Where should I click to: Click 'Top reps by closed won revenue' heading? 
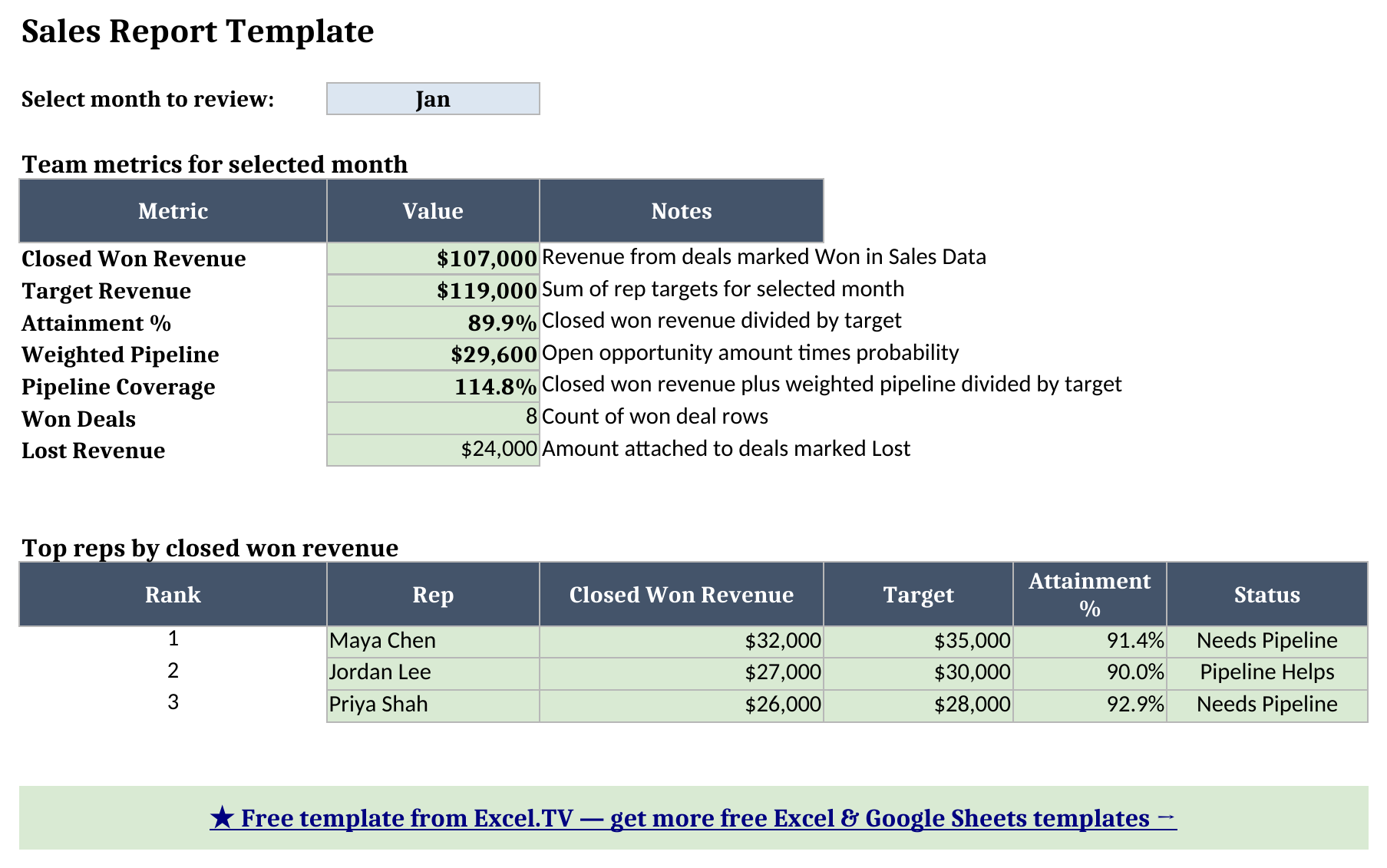pos(210,548)
